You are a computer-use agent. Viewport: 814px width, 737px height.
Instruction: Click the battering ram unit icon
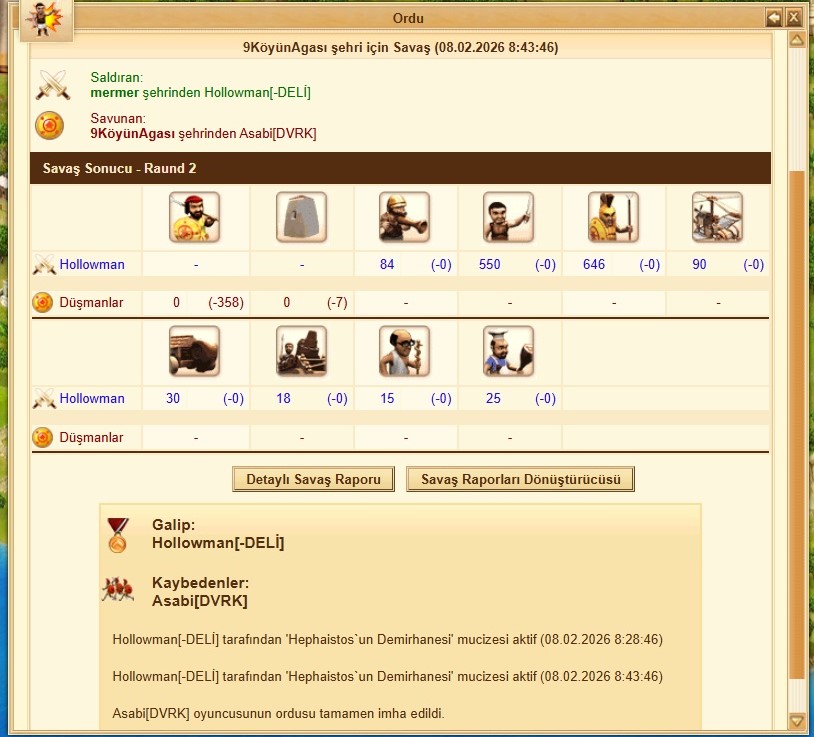tap(195, 351)
